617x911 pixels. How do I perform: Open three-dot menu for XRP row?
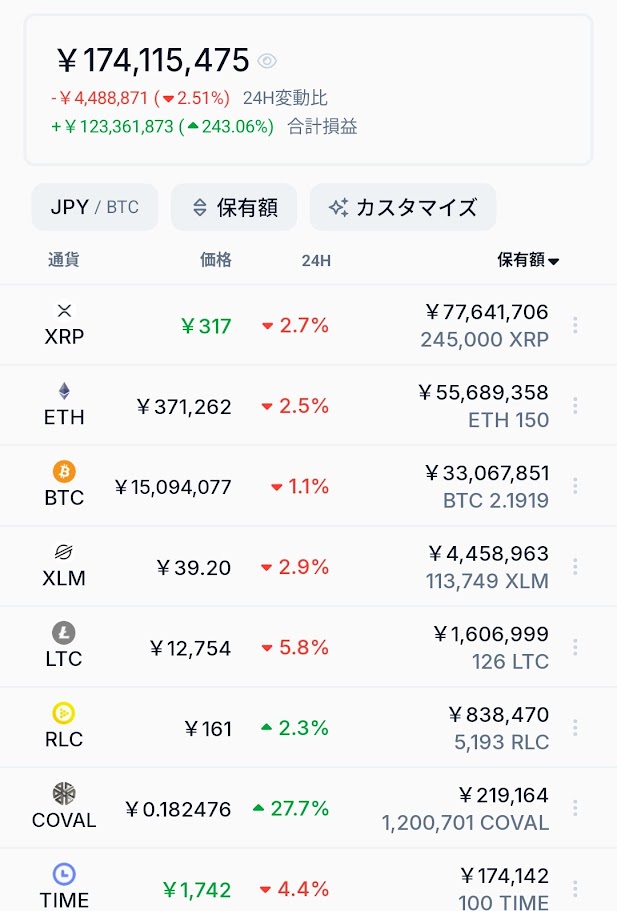[575, 325]
